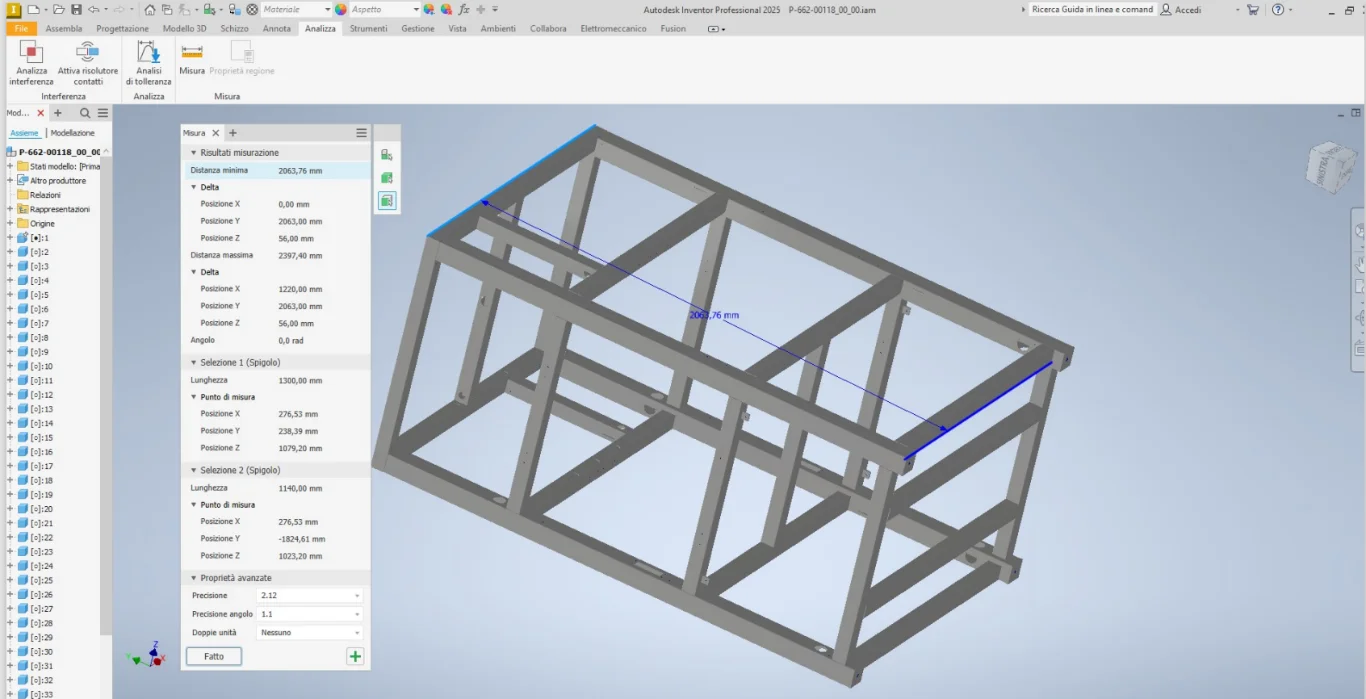Collapse the Risultati misurazione section
Image resolution: width=1366 pixels, height=699 pixels.
coord(194,153)
